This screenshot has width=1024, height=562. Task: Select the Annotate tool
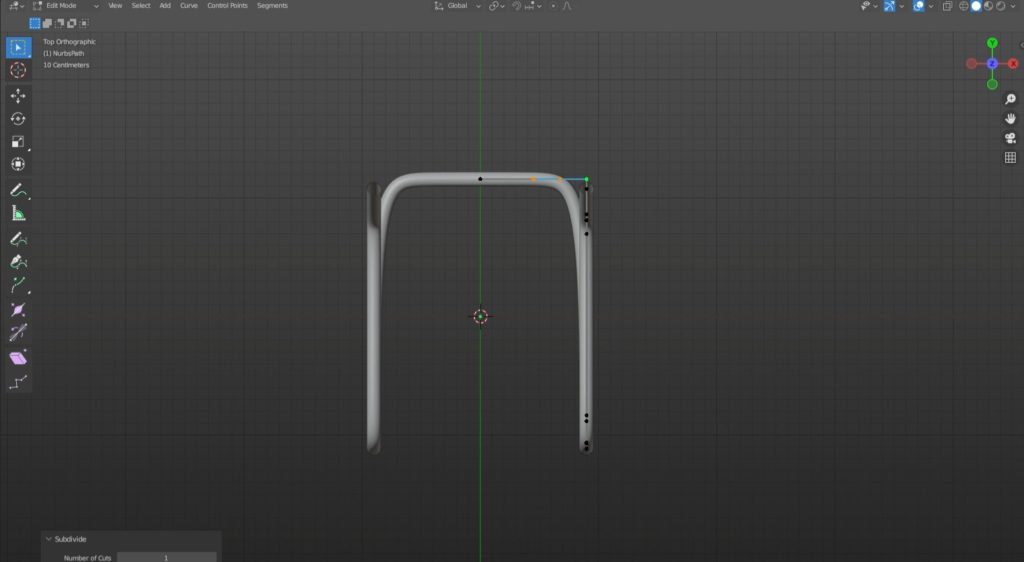(18, 190)
